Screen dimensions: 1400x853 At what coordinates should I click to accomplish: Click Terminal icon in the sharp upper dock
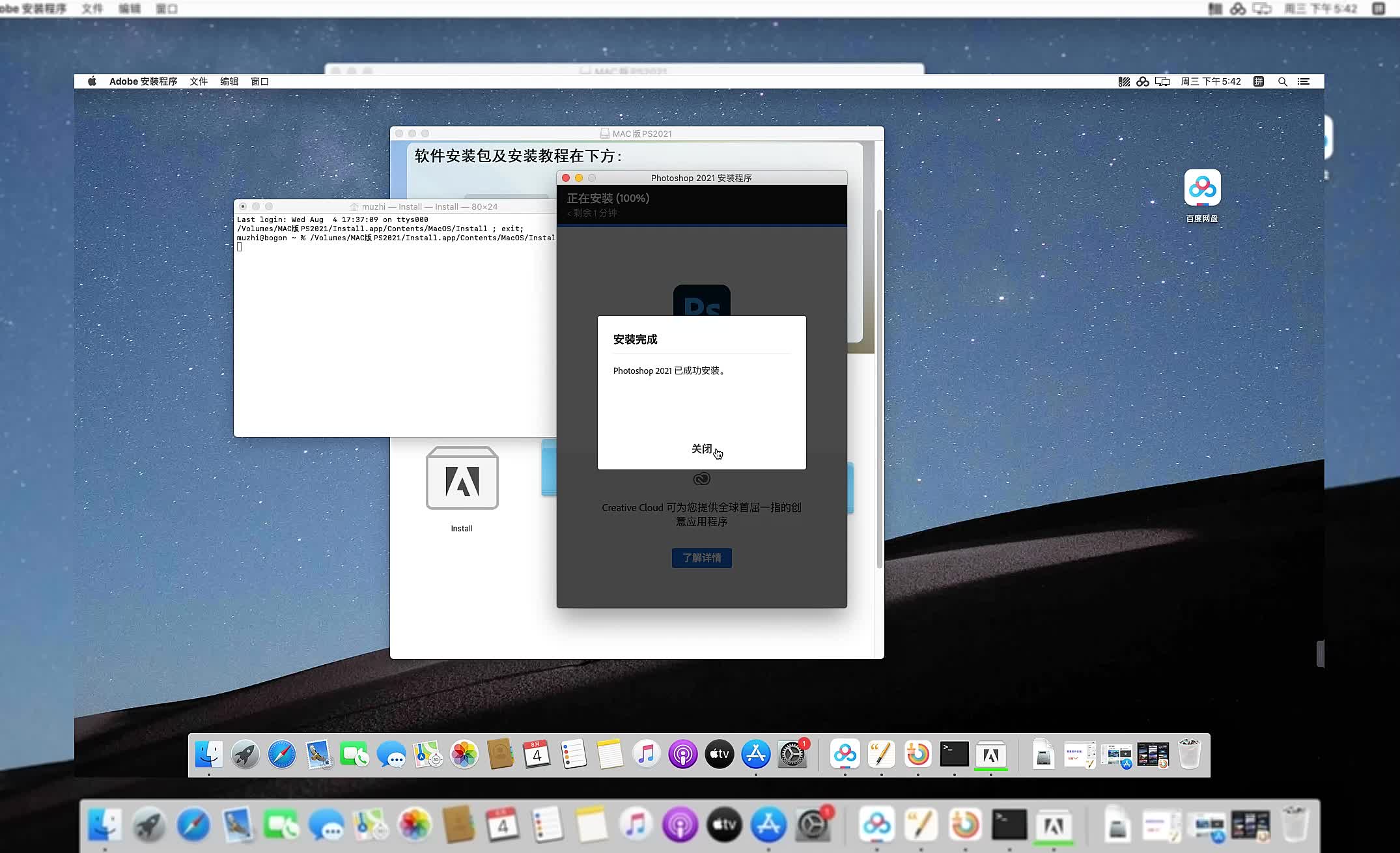coord(954,755)
